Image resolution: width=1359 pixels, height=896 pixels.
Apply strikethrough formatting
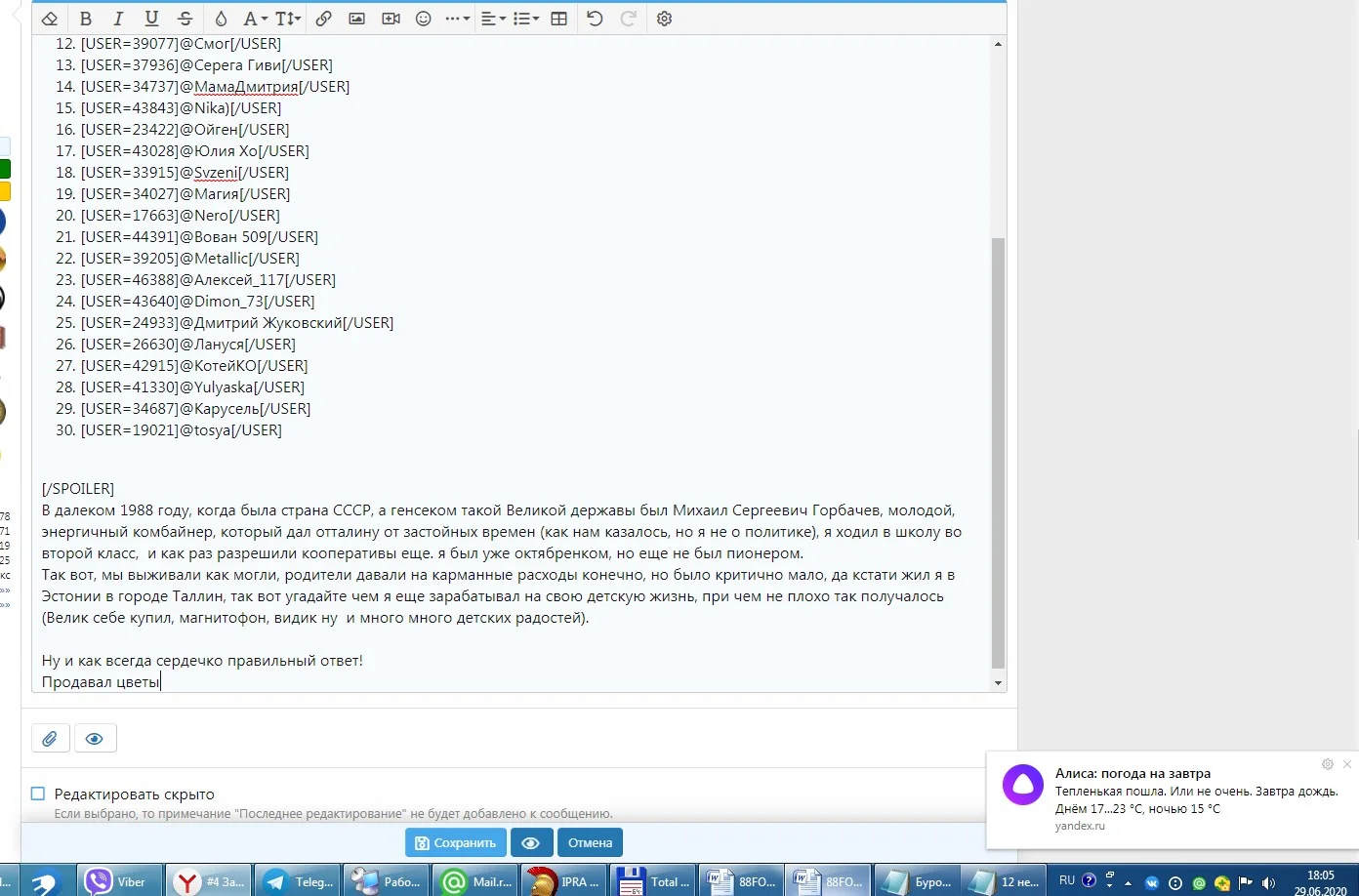(x=185, y=18)
